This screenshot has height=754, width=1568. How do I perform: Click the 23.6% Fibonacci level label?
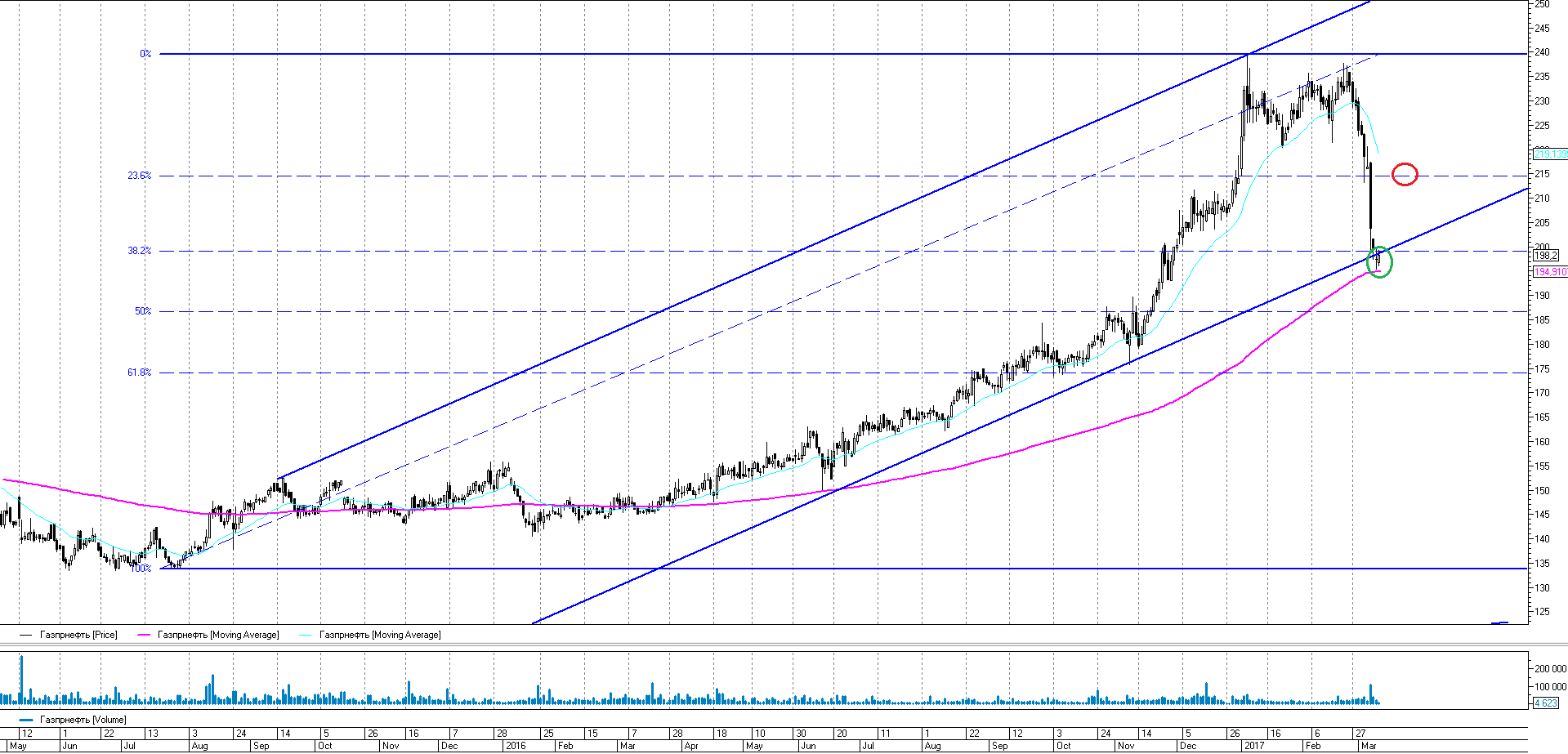139,176
